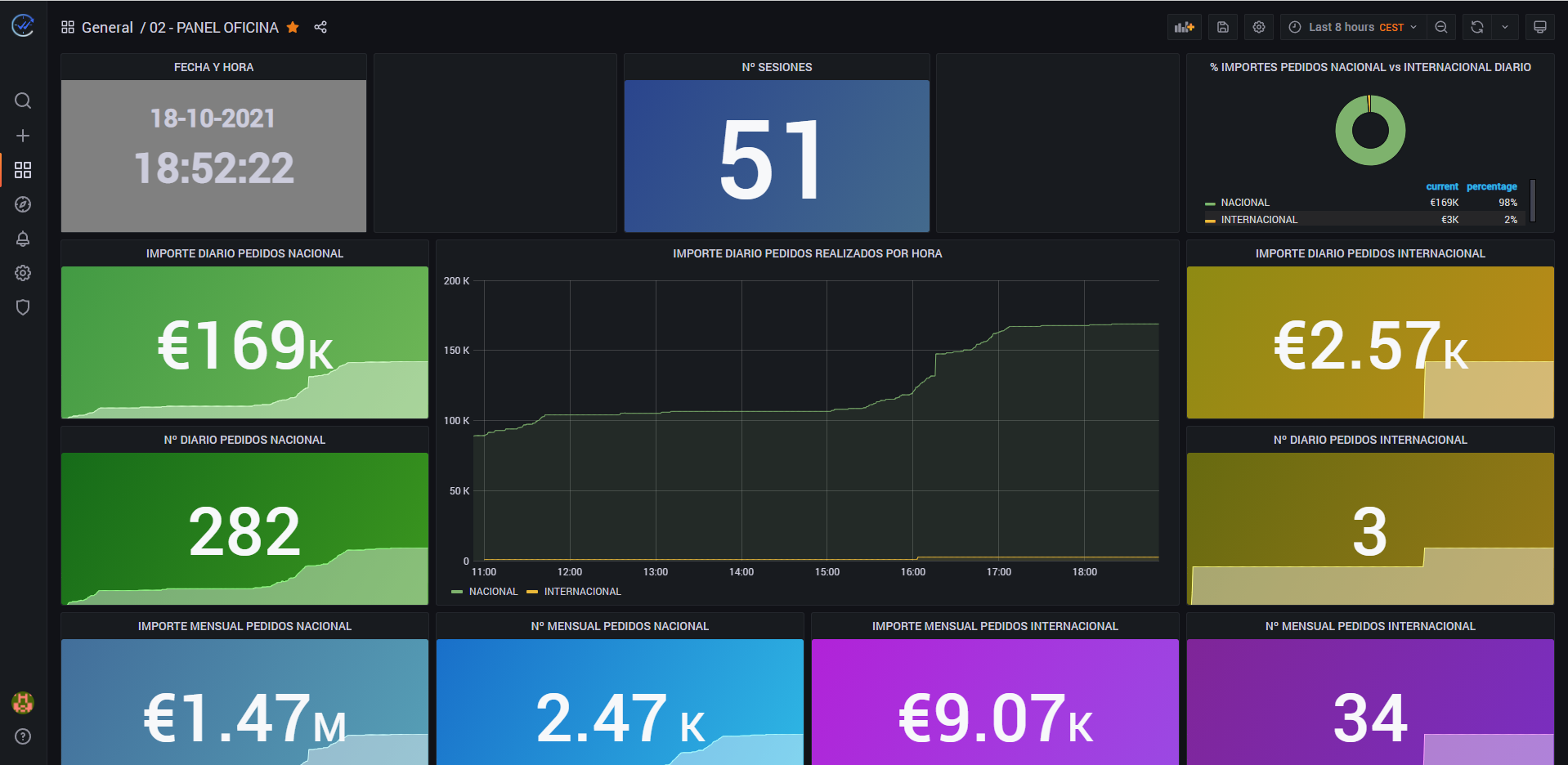
Task: Expand the refresh interval dropdown arrow
Action: point(1505,27)
